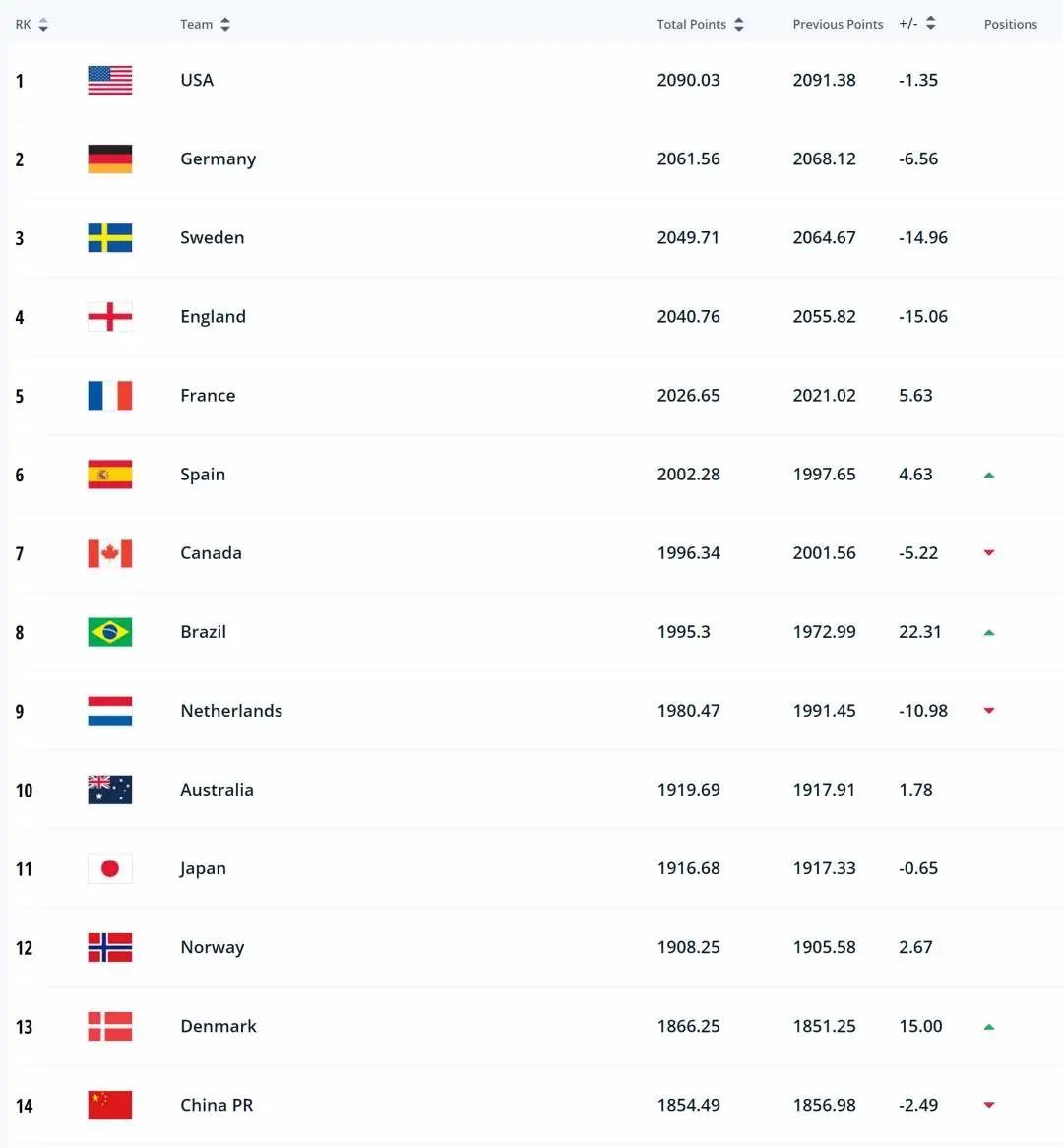The image size is (1063, 1148).
Task: Open the France team link
Action: click(208, 396)
